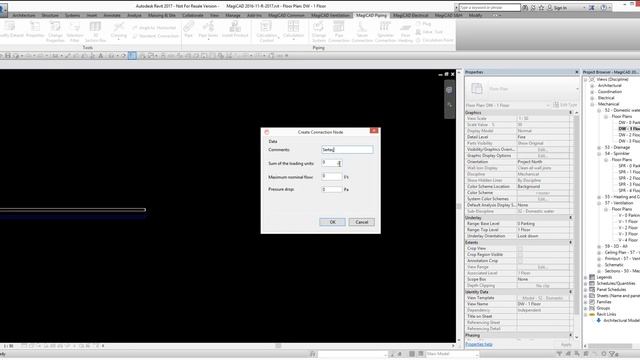This screenshot has height=360, width=640.
Task: Collapse the Graphics section in Properties
Action: pyautogui.click(x=571, y=112)
